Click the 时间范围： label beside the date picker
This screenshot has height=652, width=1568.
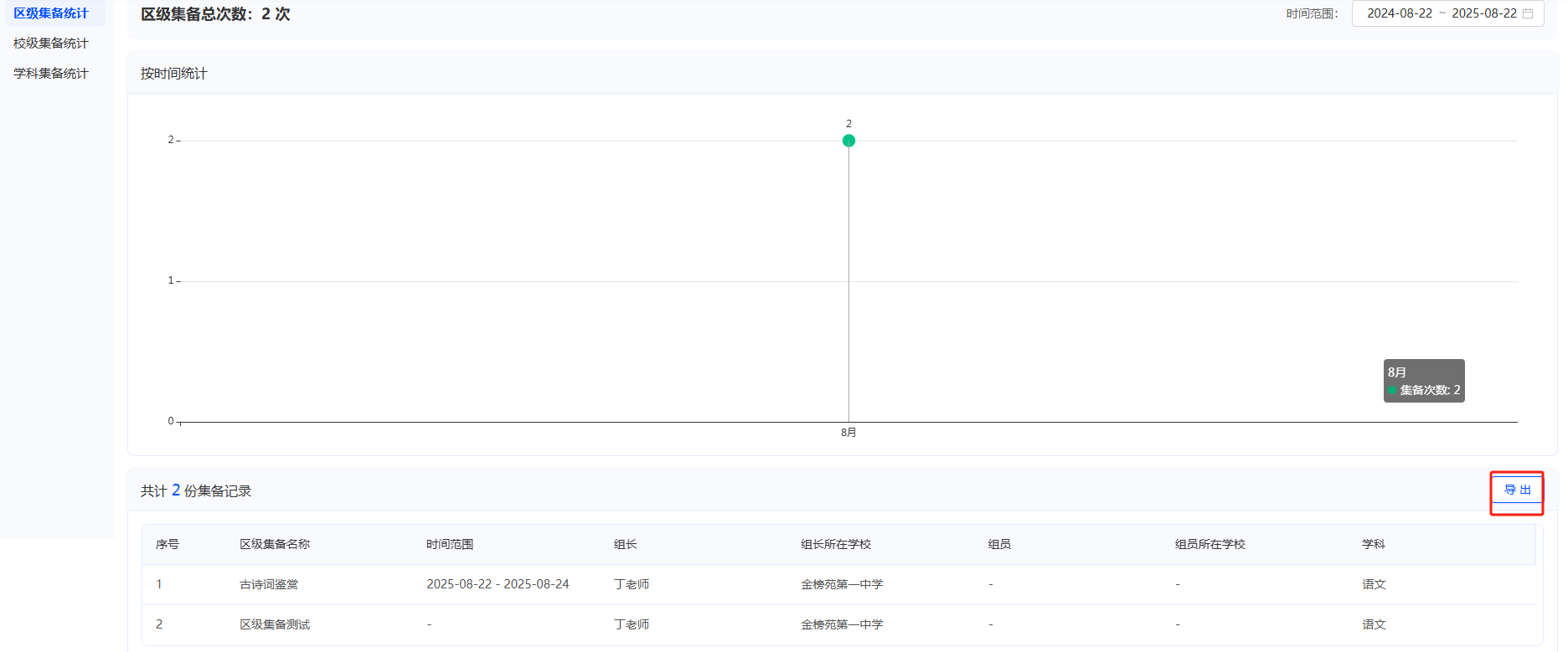coord(1313,13)
